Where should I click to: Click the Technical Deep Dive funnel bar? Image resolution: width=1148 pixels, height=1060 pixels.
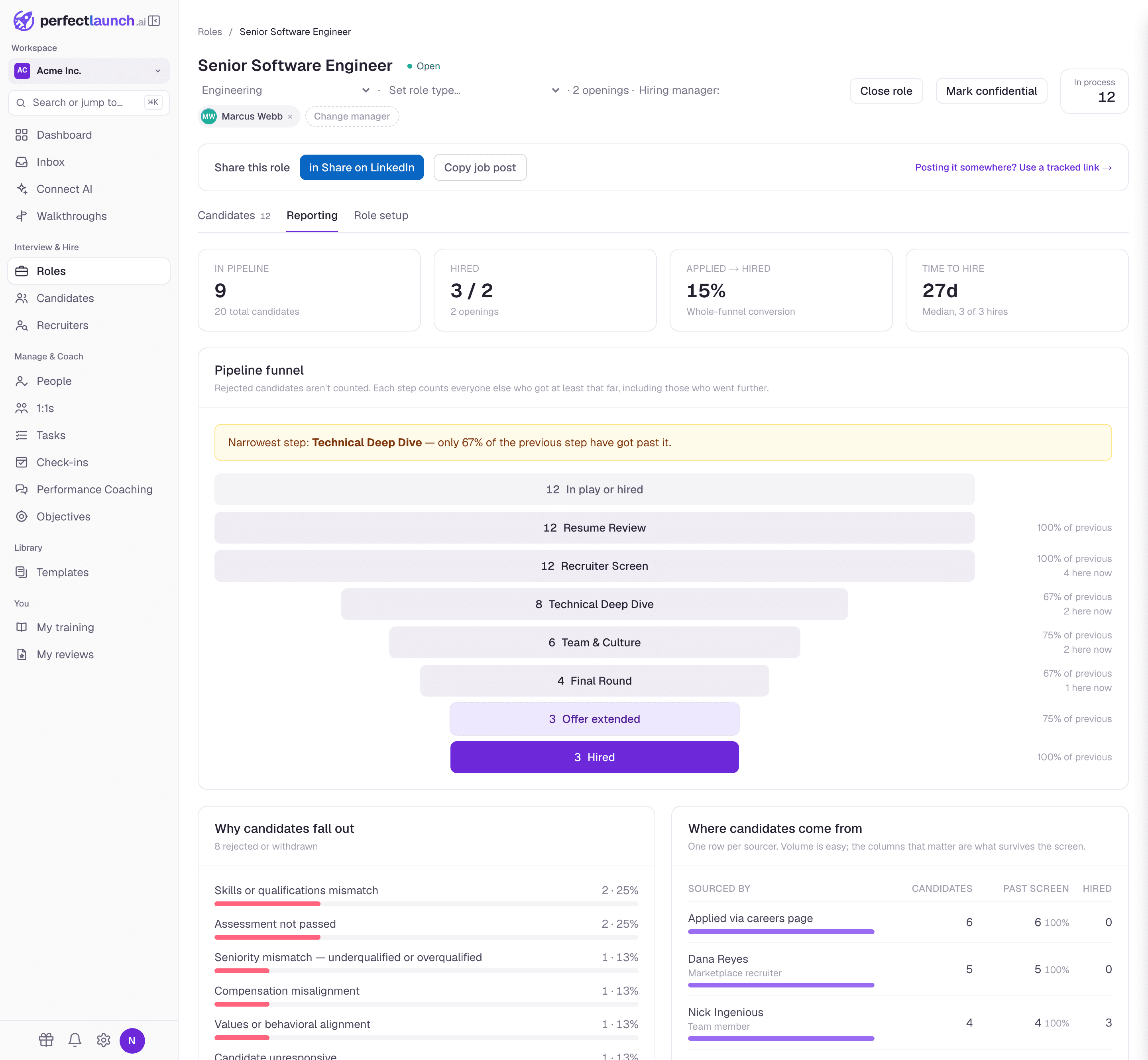(x=594, y=604)
